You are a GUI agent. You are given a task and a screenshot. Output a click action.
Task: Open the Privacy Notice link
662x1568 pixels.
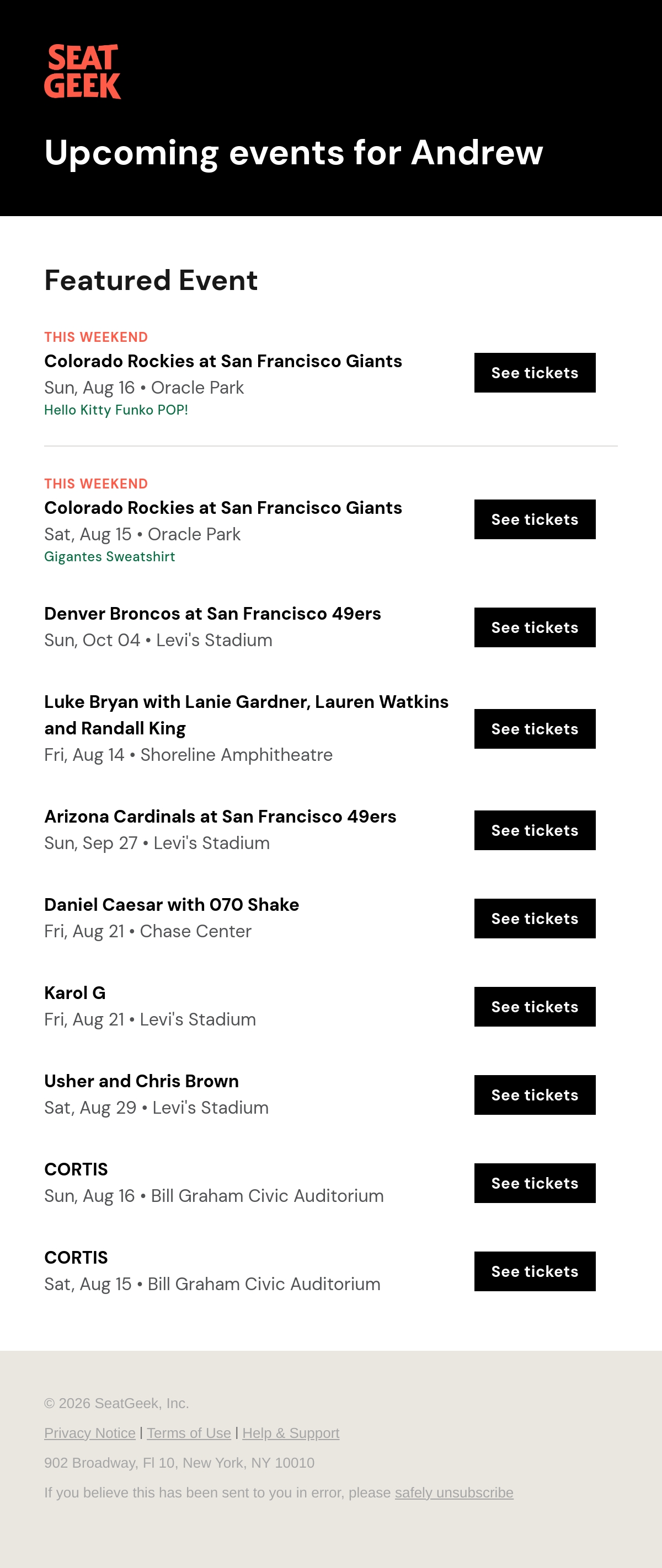89,1433
